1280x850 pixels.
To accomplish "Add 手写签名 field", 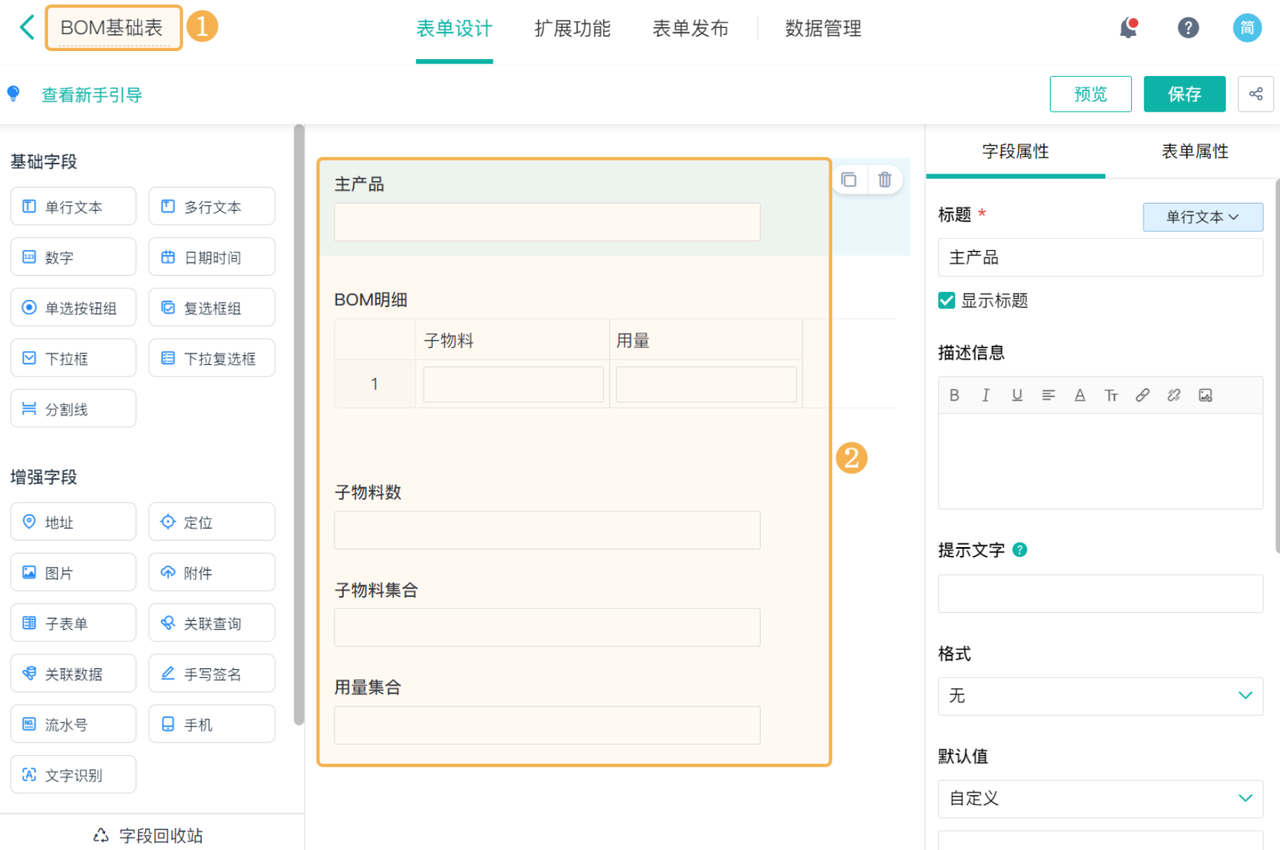I will pos(212,674).
